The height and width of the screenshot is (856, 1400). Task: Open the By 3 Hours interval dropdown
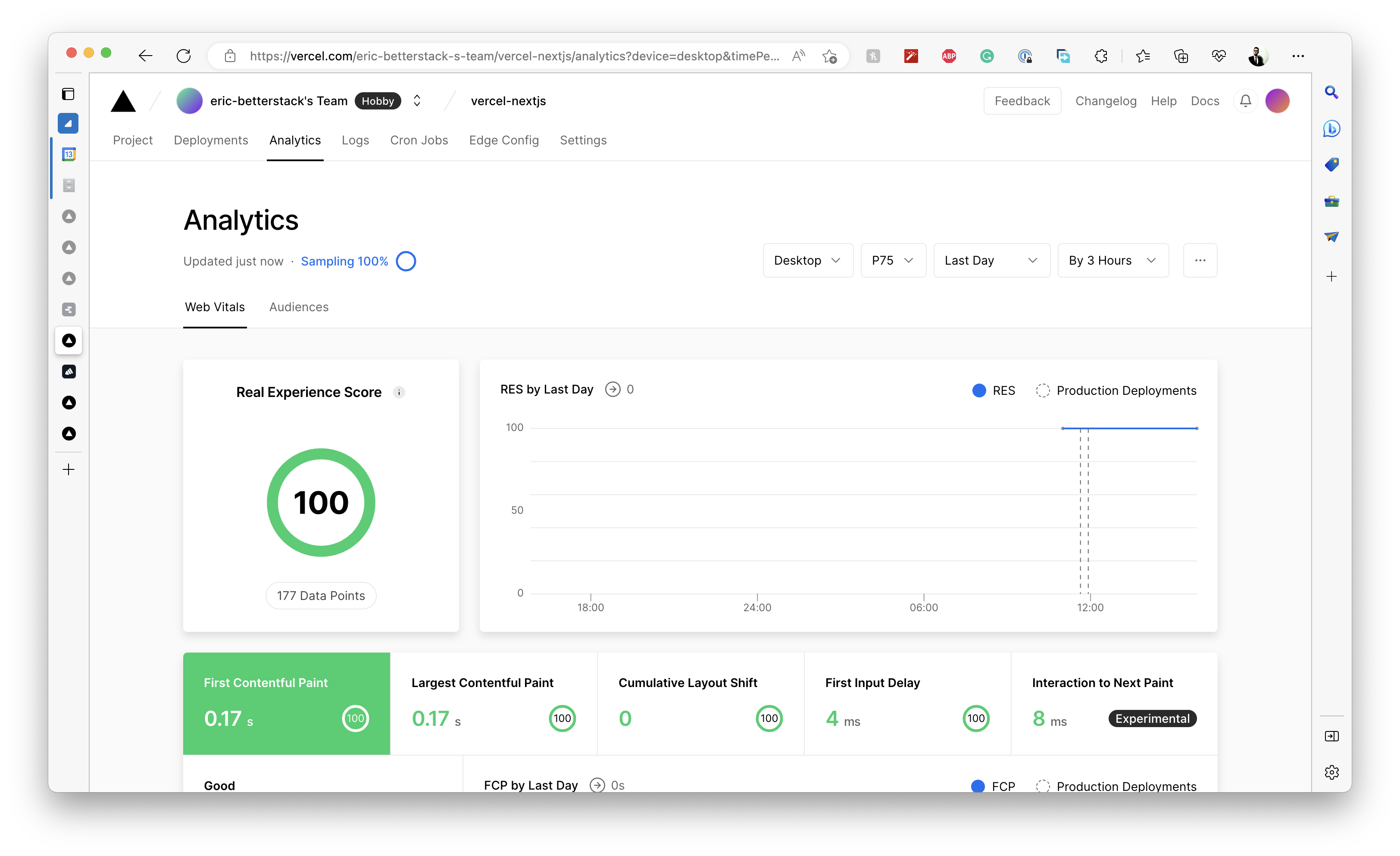[x=1112, y=260]
